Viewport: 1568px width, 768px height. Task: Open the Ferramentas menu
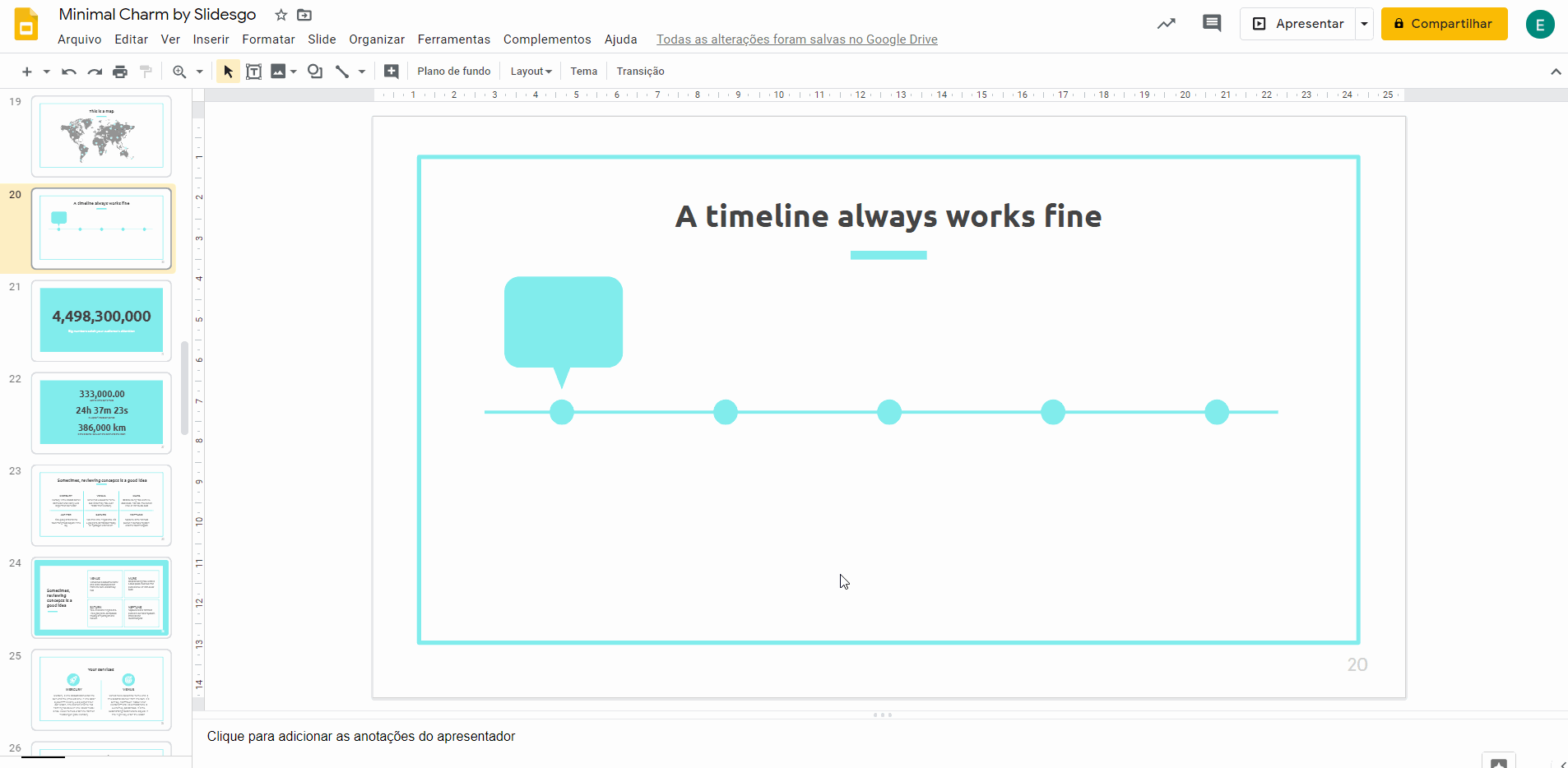[x=454, y=39]
